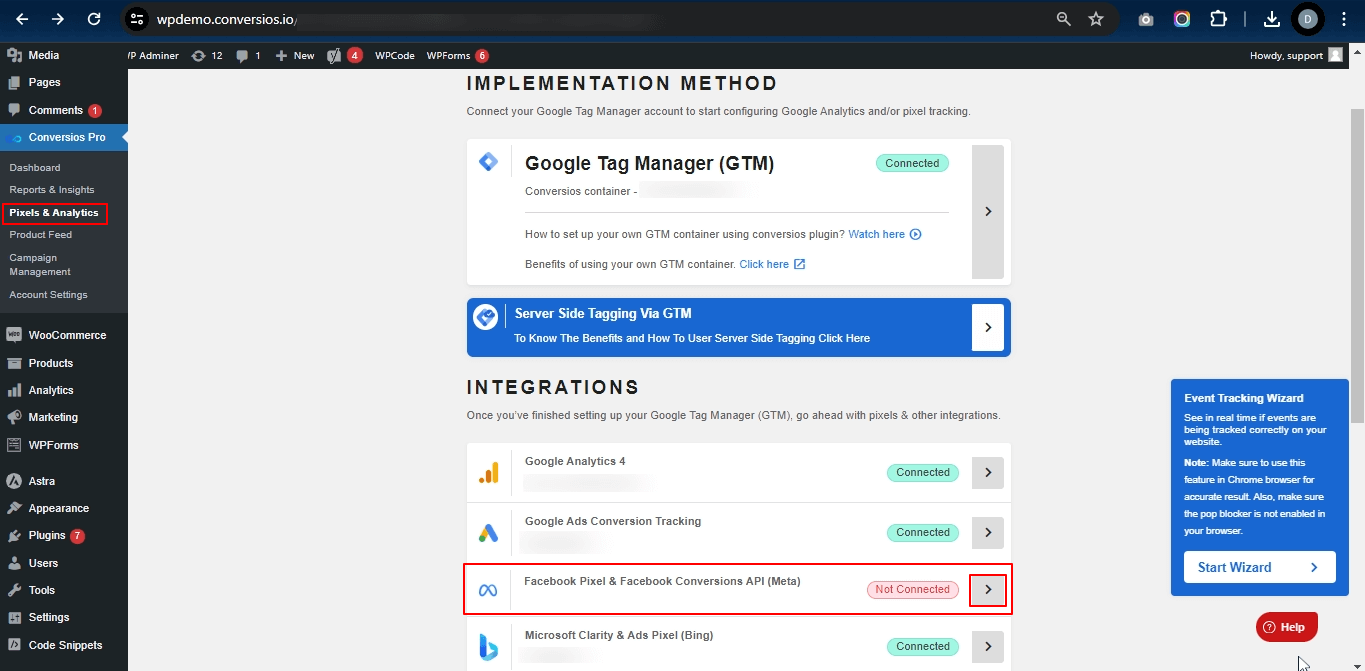Image resolution: width=1365 pixels, height=671 pixels.
Task: Open WPForms in top admin bar
Action: pyautogui.click(x=457, y=56)
